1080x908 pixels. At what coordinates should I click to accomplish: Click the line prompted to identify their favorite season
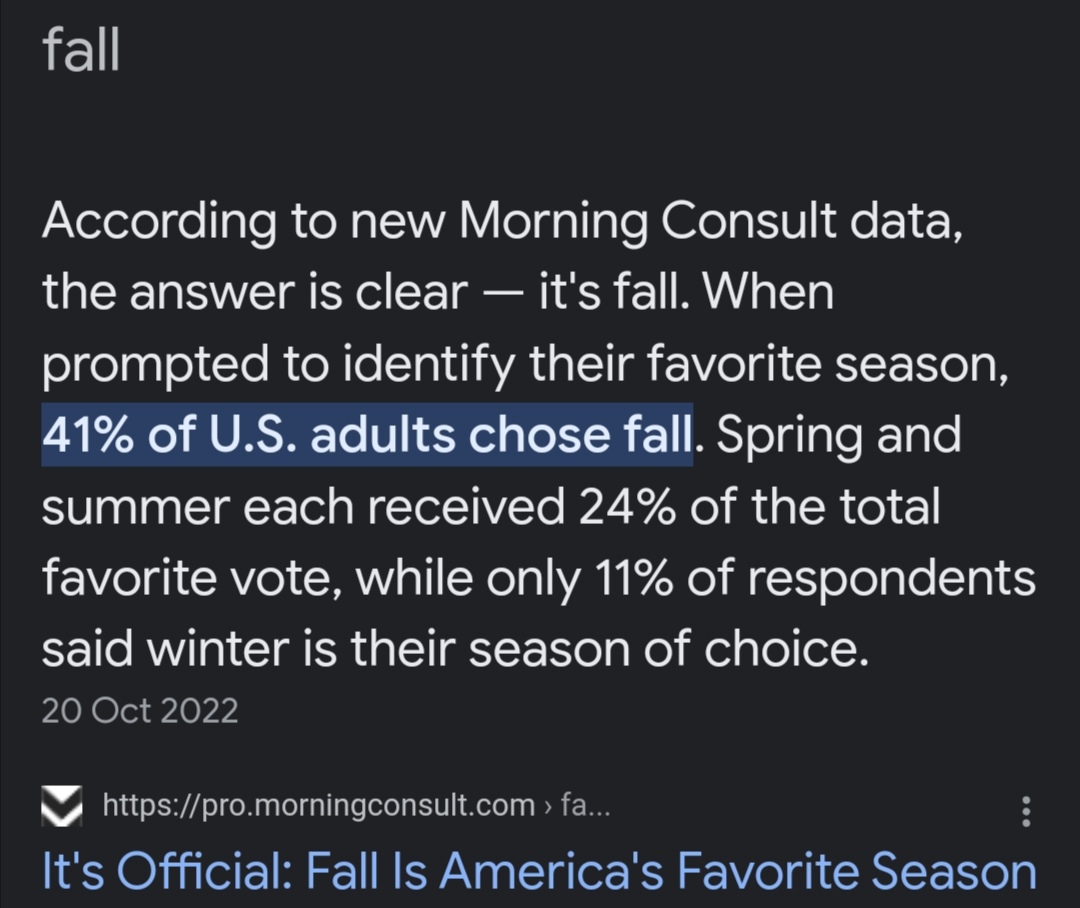tap(525, 365)
